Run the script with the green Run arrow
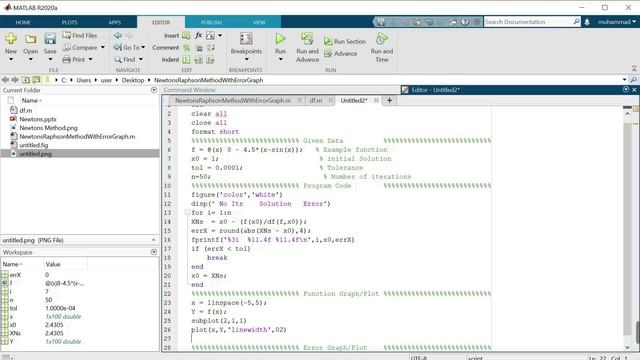The width and height of the screenshot is (640, 360). (x=280, y=39)
